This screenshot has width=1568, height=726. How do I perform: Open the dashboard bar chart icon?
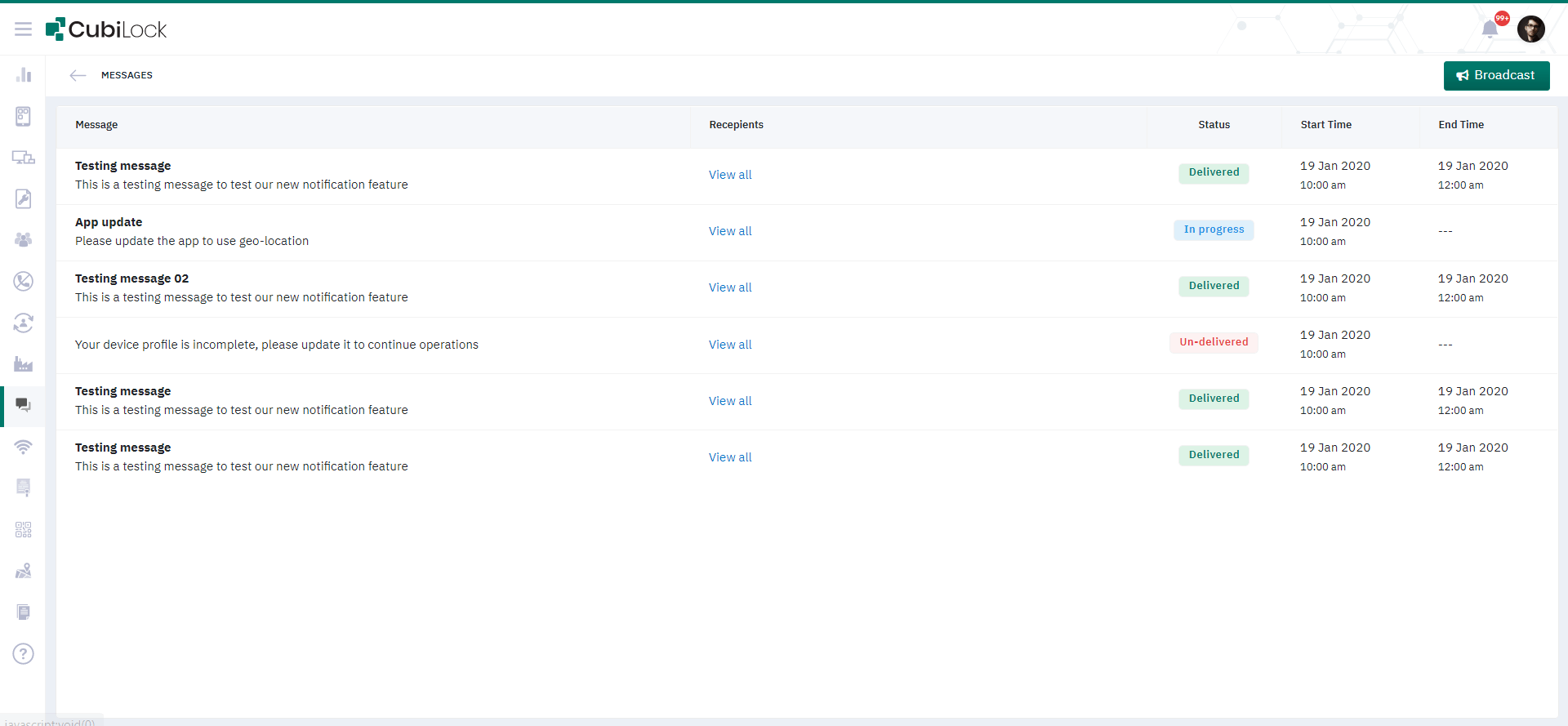(23, 75)
